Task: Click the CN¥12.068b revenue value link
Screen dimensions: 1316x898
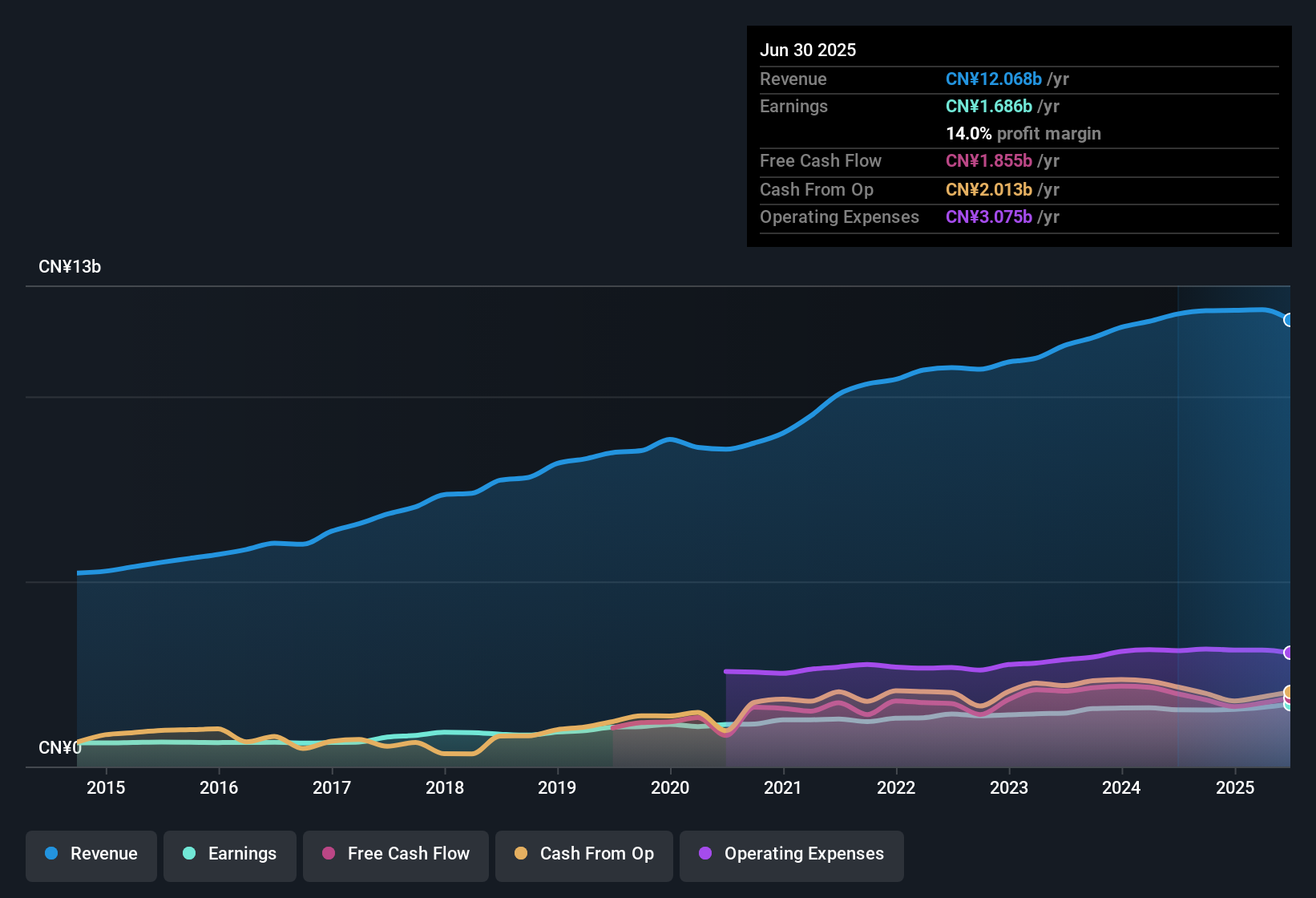Action: pos(994,79)
